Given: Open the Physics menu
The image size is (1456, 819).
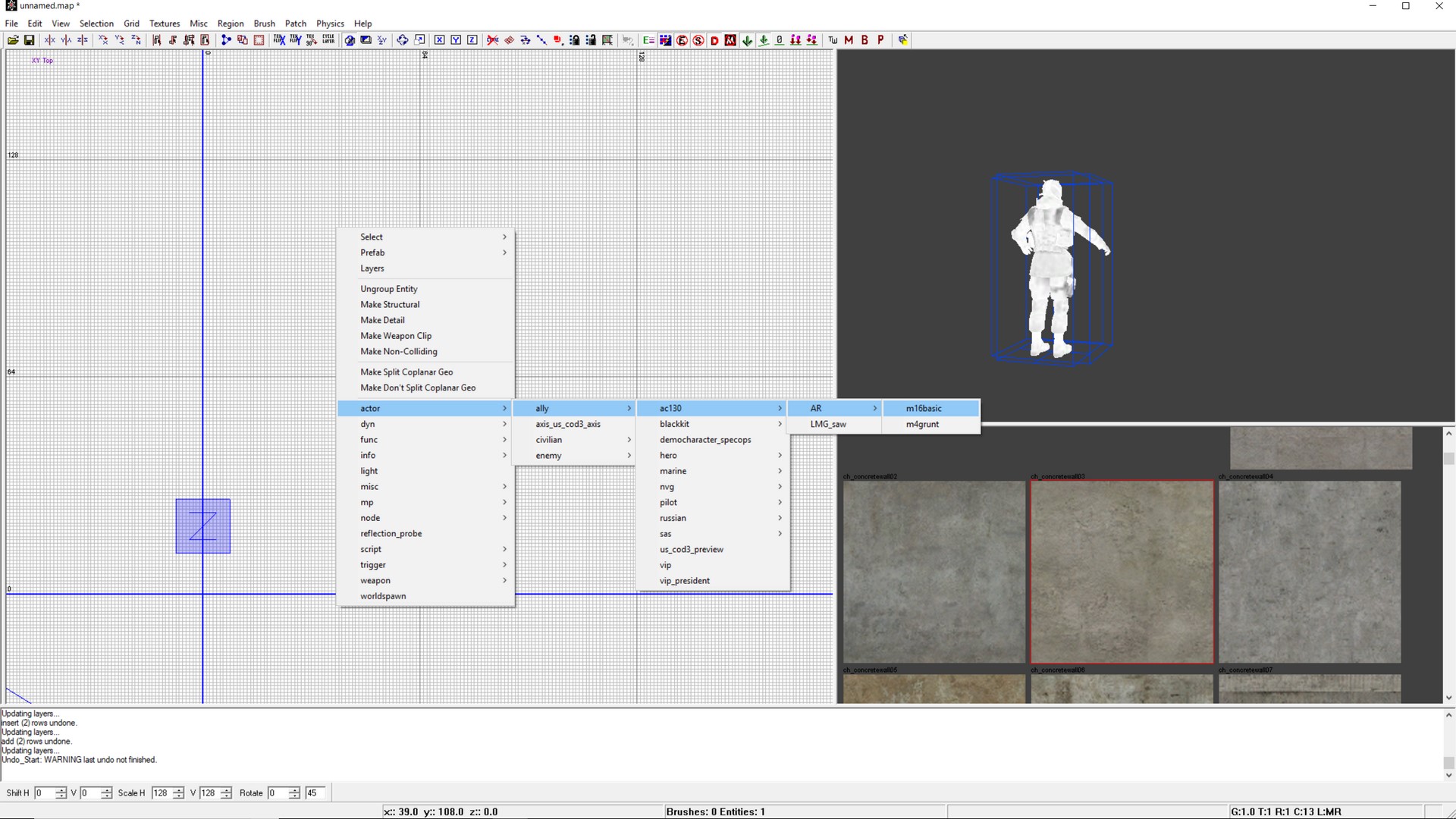Looking at the screenshot, I should (x=330, y=24).
